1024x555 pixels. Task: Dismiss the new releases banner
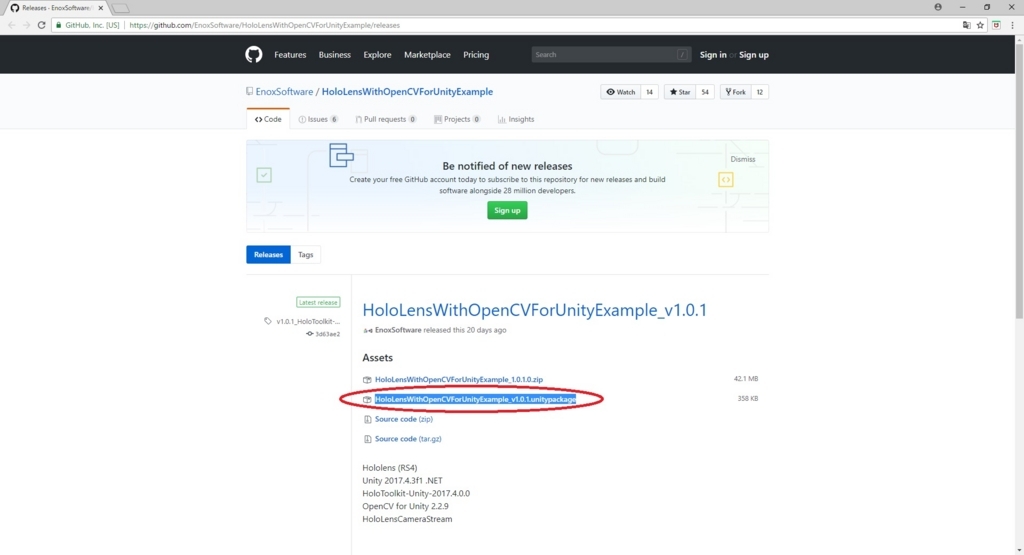743,159
